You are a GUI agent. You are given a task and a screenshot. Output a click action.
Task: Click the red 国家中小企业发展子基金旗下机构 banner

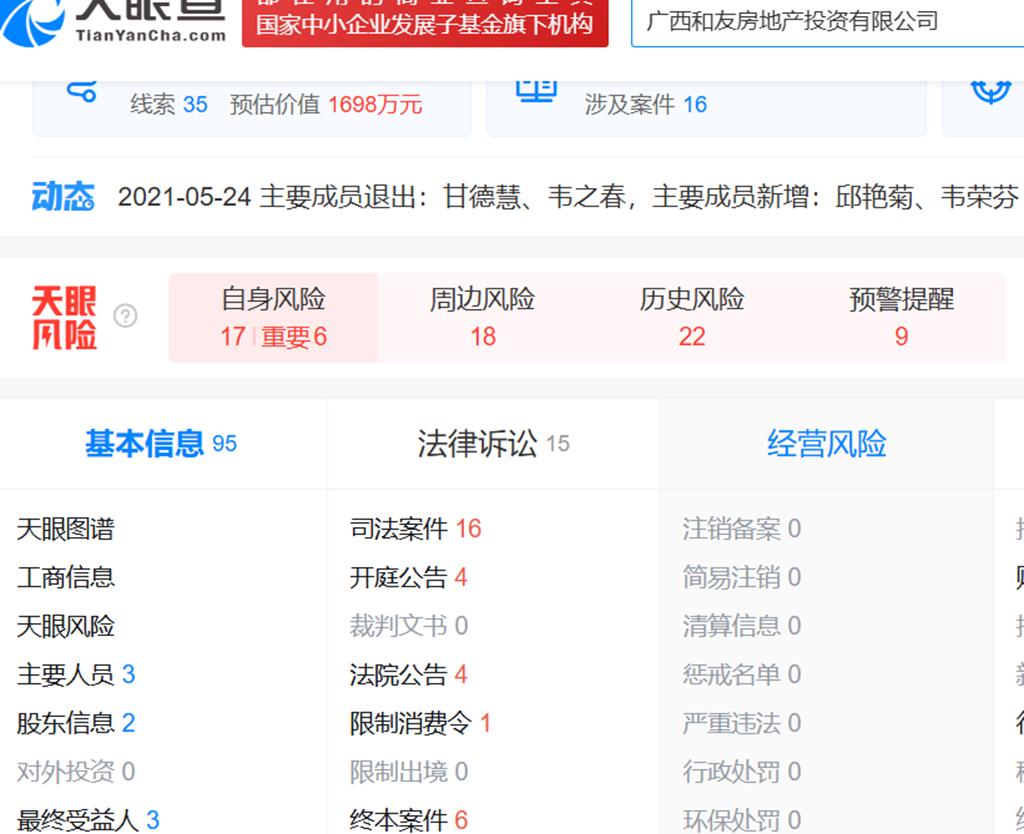click(x=425, y=24)
